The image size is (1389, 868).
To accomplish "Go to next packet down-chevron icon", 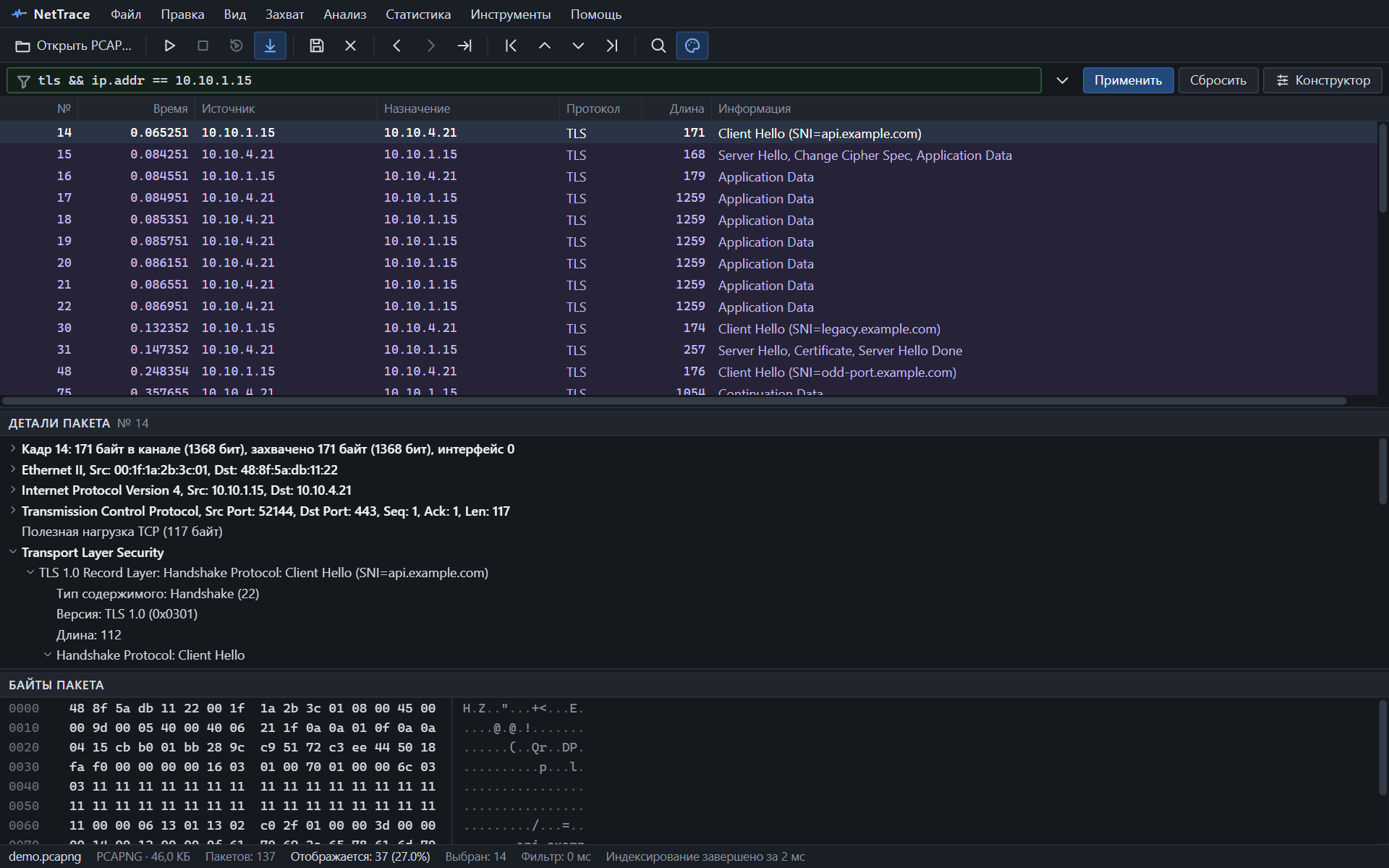I will tap(578, 46).
